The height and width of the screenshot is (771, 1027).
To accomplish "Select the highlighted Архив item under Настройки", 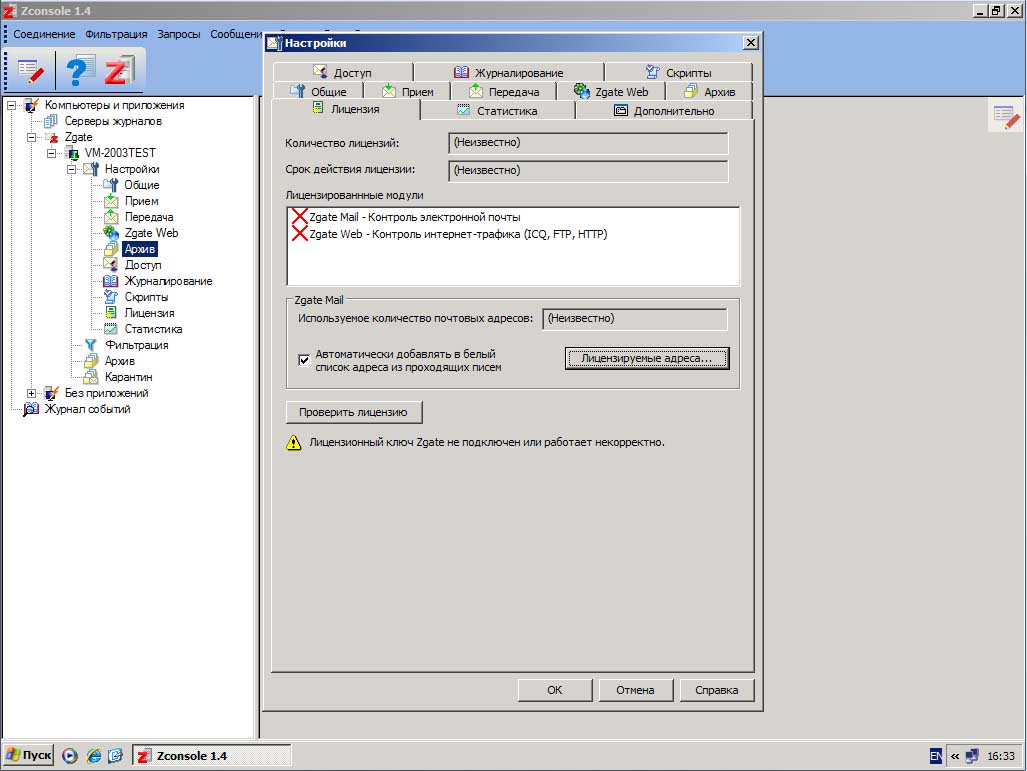I will coord(140,249).
